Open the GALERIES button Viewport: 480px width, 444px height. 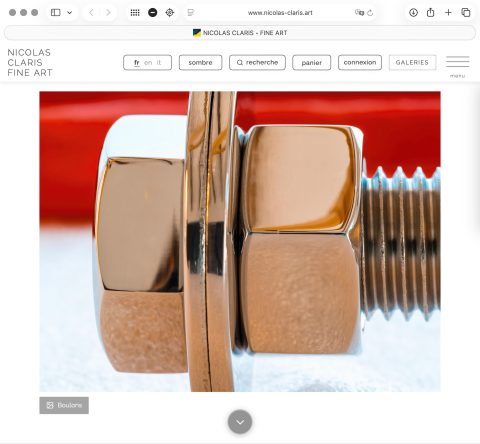click(412, 63)
